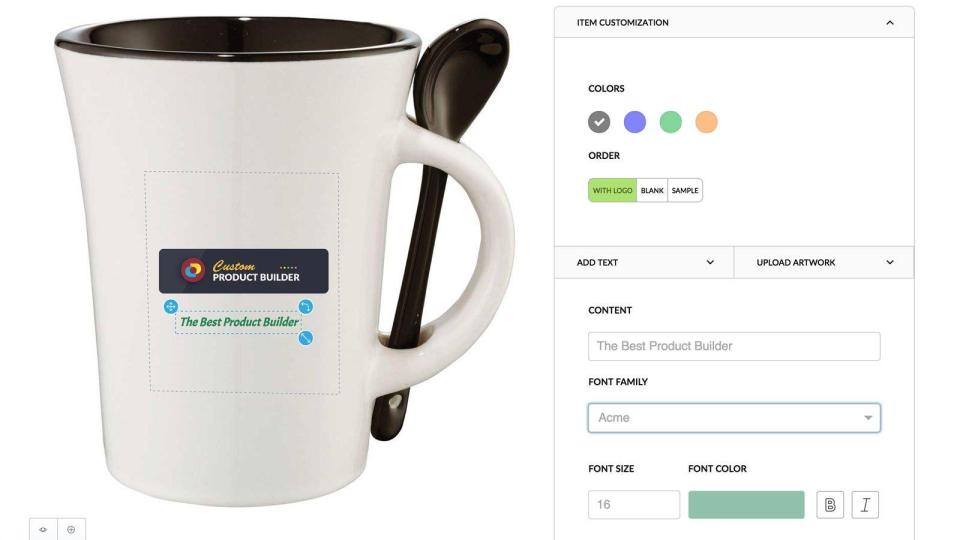The width and height of the screenshot is (960, 540).
Task: Expand the Add Text section
Action: coord(644,262)
